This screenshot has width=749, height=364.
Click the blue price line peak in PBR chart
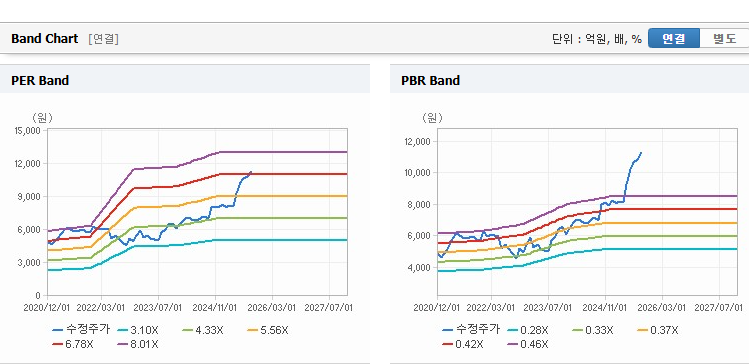[641, 153]
